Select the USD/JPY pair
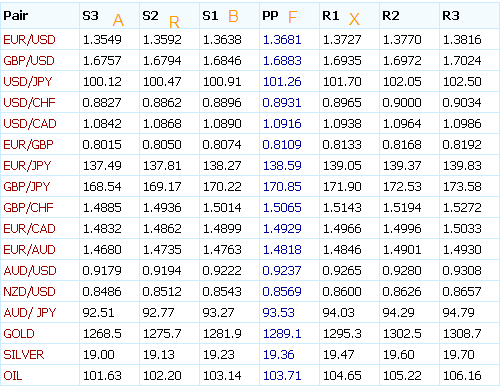The image size is (501, 388). 28,82
